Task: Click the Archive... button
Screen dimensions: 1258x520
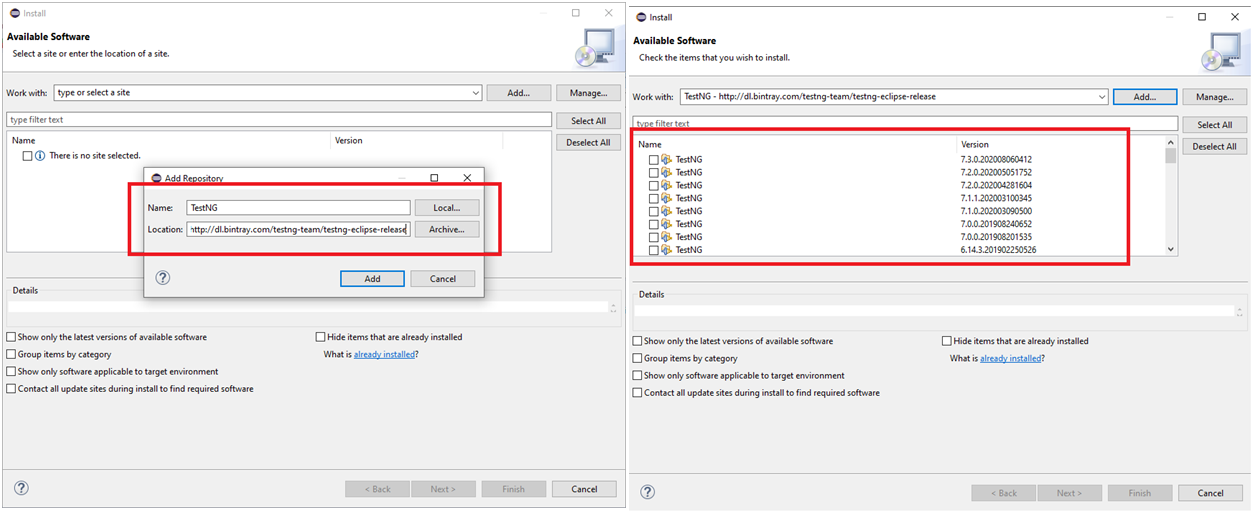Action: coord(447,229)
